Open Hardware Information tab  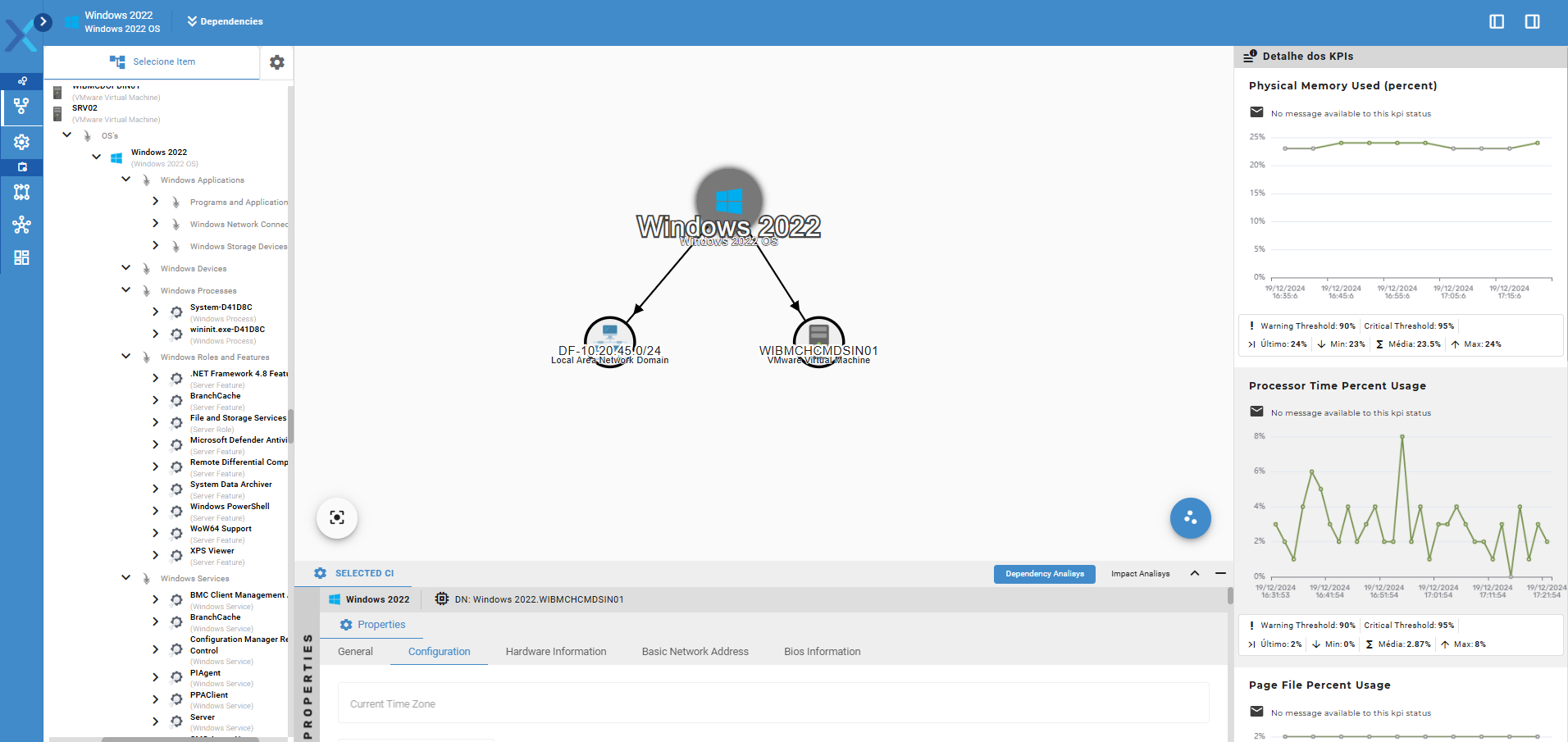[556, 652]
